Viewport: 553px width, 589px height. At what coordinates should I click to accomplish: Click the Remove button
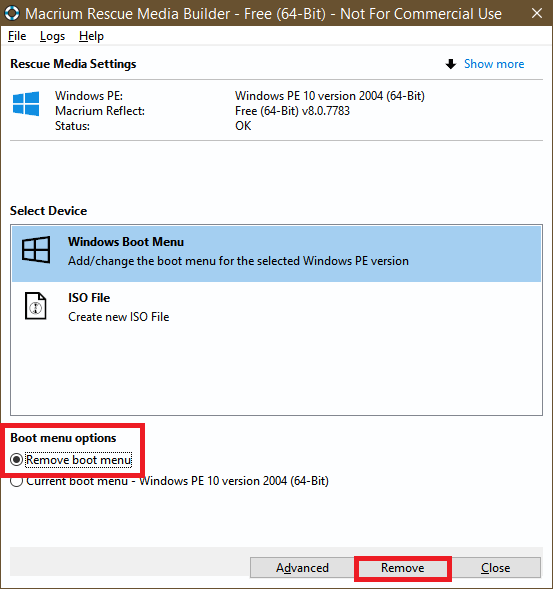pyautogui.click(x=403, y=568)
